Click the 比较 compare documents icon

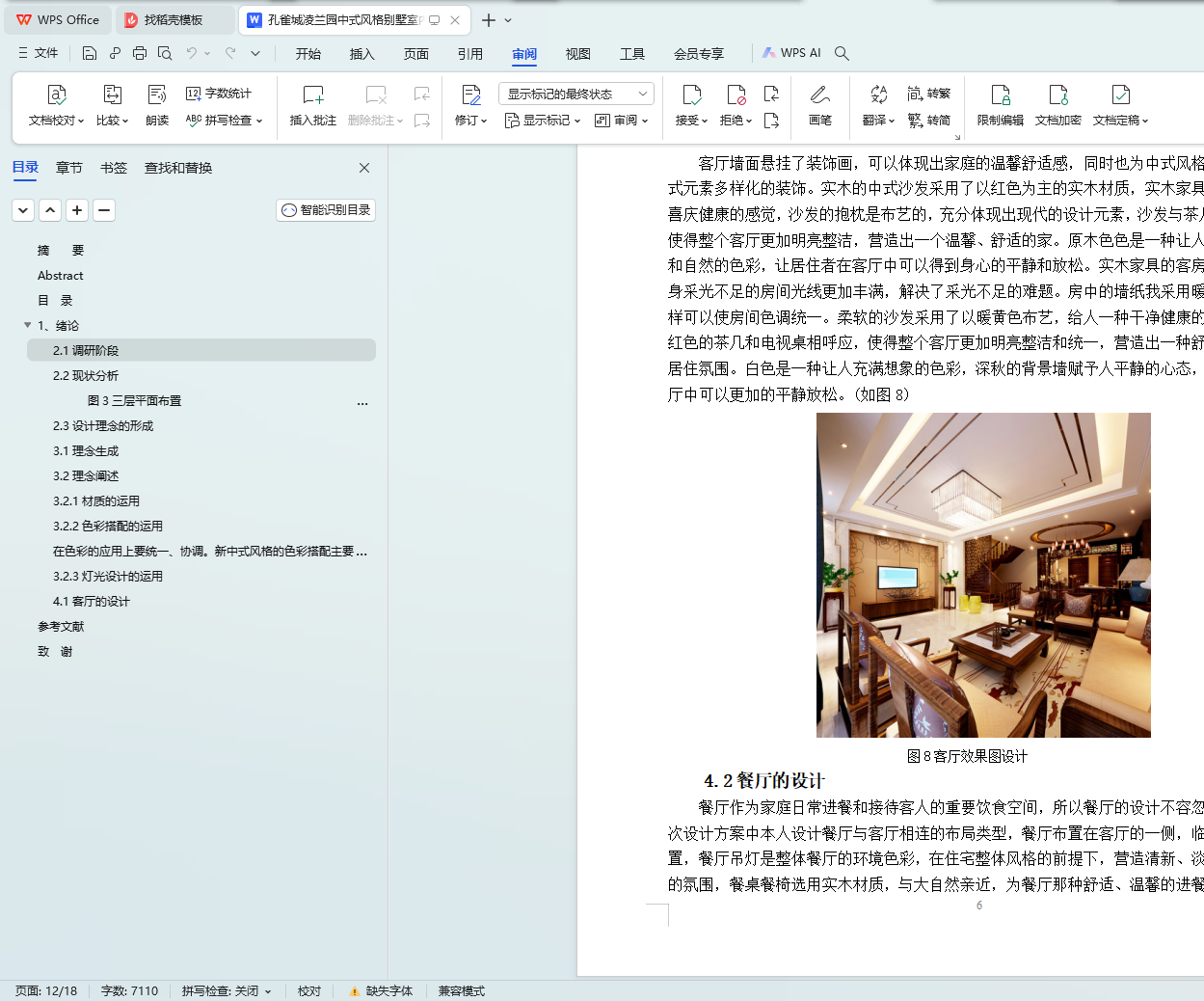click(112, 95)
